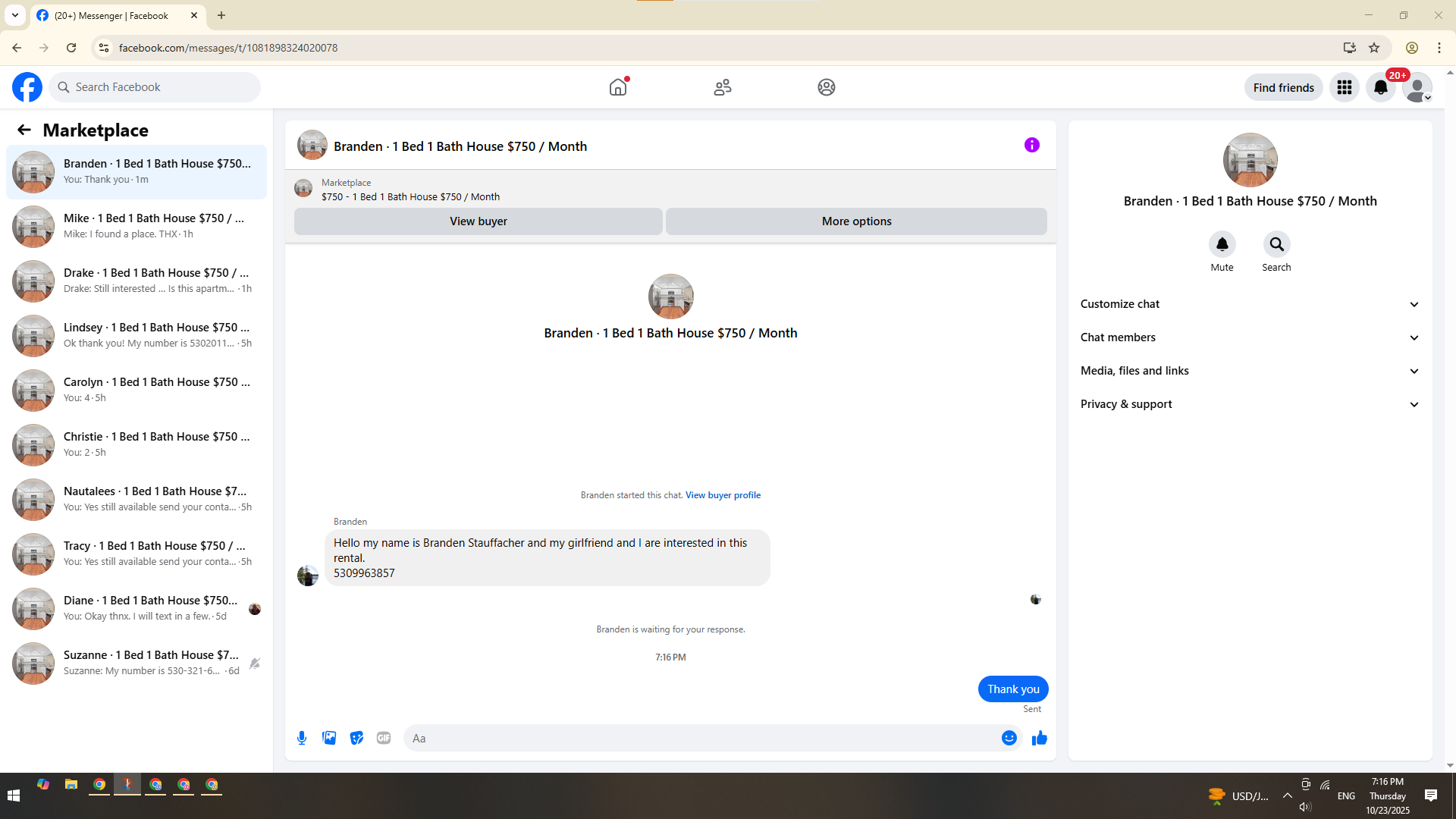1456x819 pixels.
Task: Go to the Facebook Home tab
Action: [x=618, y=87]
